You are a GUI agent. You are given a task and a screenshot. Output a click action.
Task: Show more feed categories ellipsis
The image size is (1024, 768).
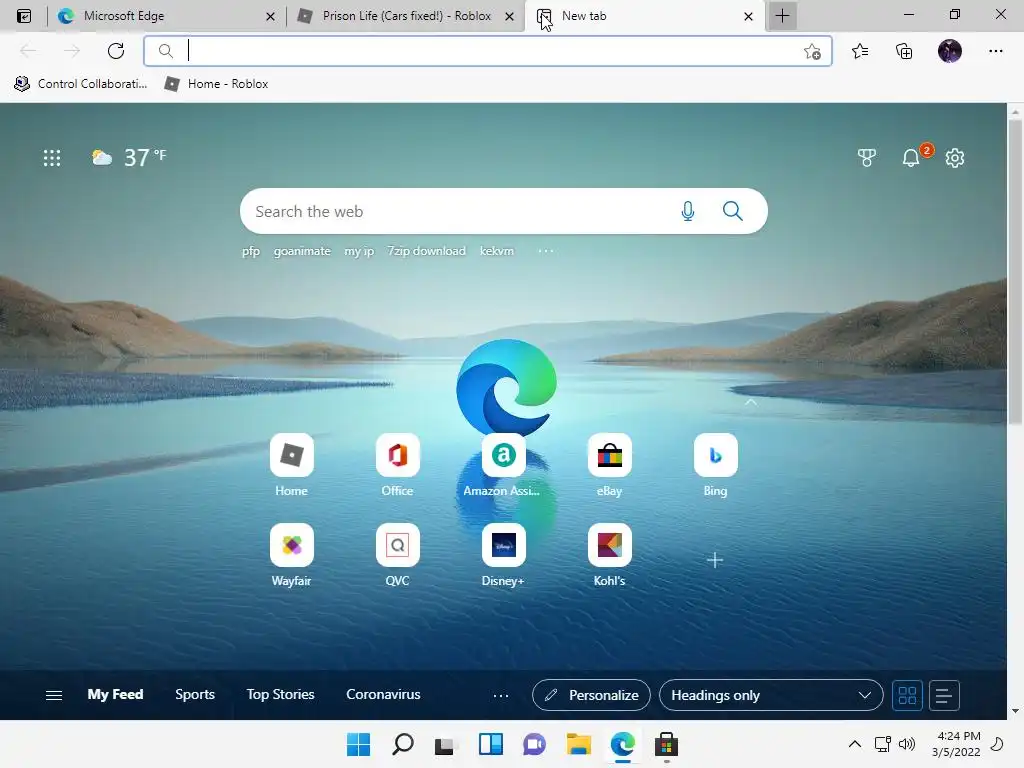[x=501, y=696]
